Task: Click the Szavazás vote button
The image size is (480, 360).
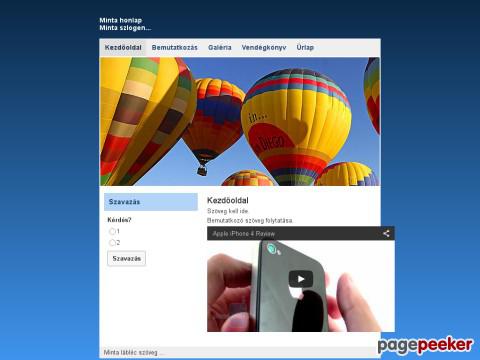Action: coord(127,258)
